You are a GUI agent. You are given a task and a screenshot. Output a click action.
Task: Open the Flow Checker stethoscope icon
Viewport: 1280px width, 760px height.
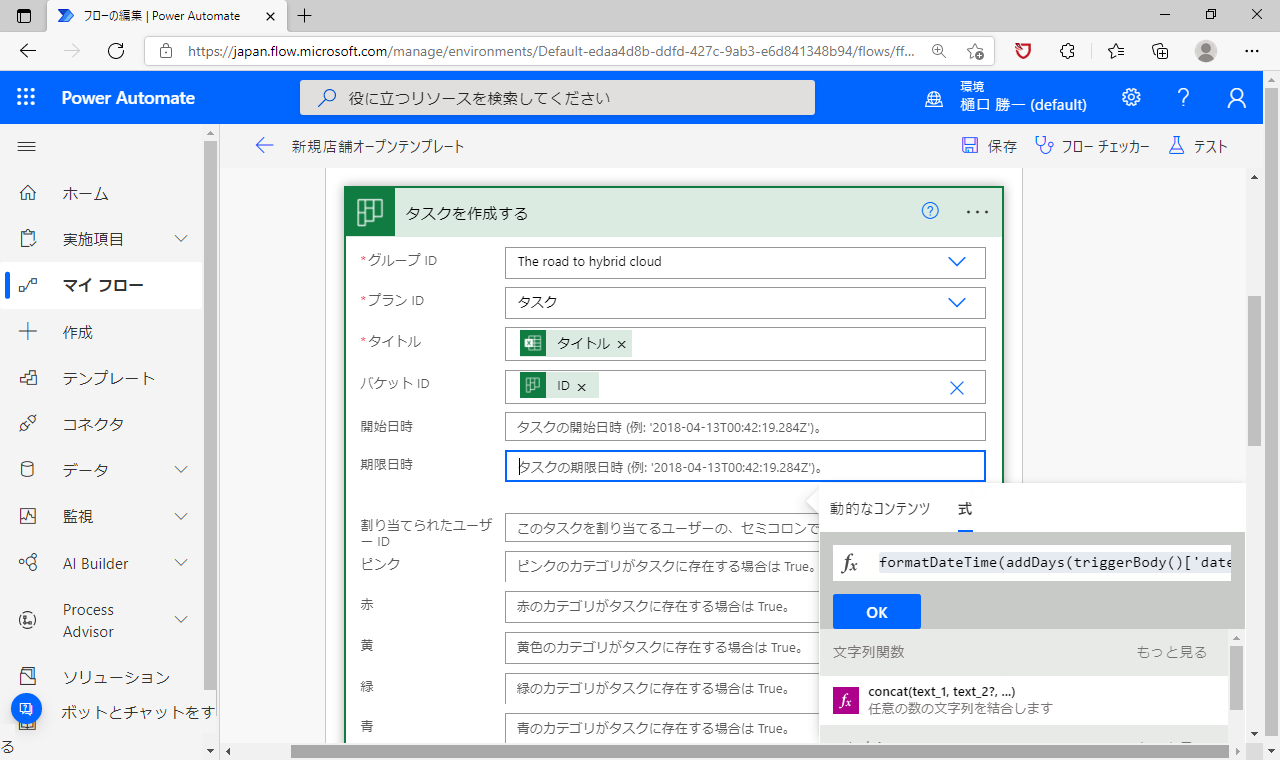[1044, 146]
